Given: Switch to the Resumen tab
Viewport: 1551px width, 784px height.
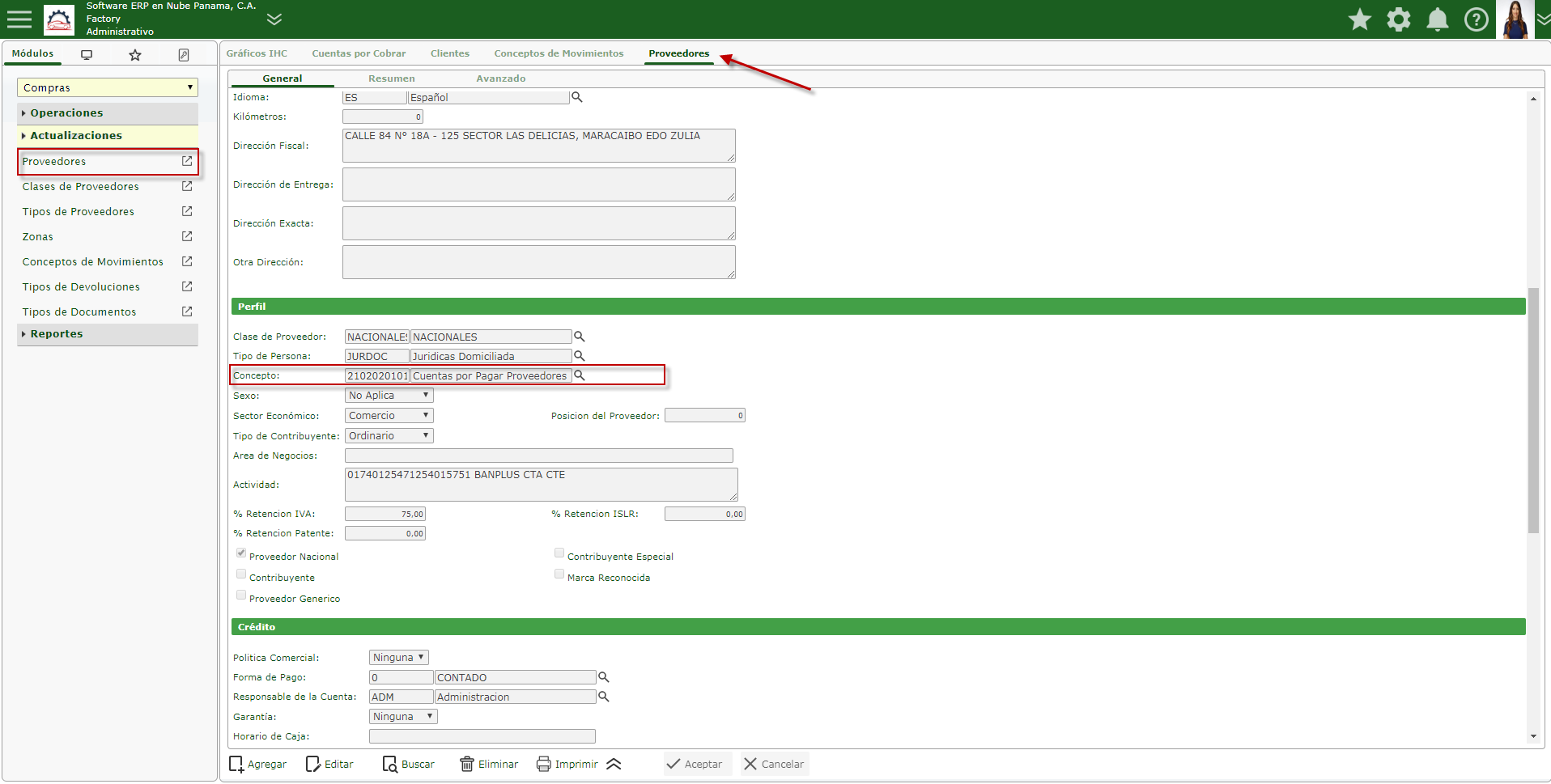Looking at the screenshot, I should pos(391,78).
